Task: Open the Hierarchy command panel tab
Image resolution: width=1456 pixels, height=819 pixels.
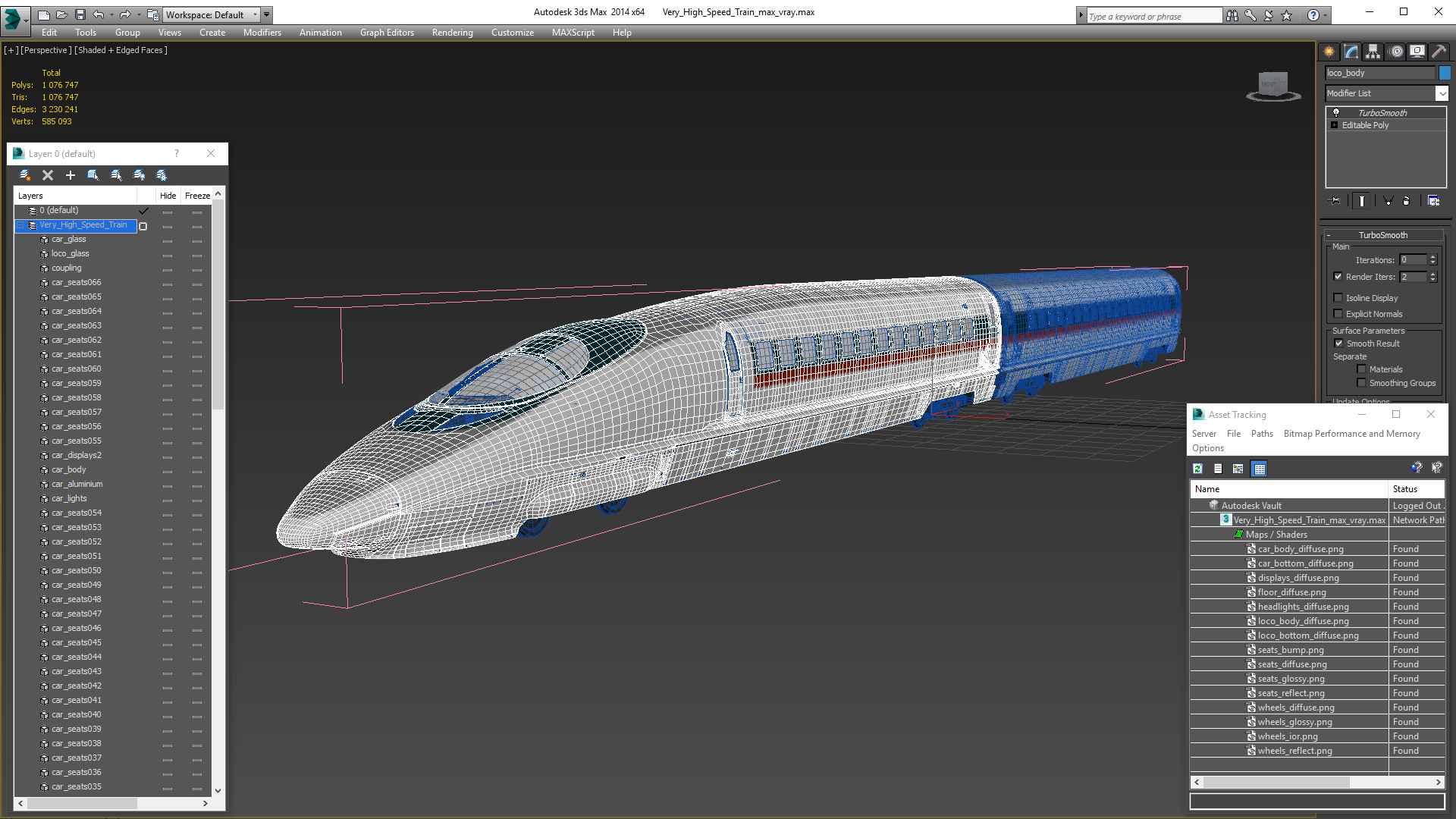Action: pyautogui.click(x=1373, y=52)
